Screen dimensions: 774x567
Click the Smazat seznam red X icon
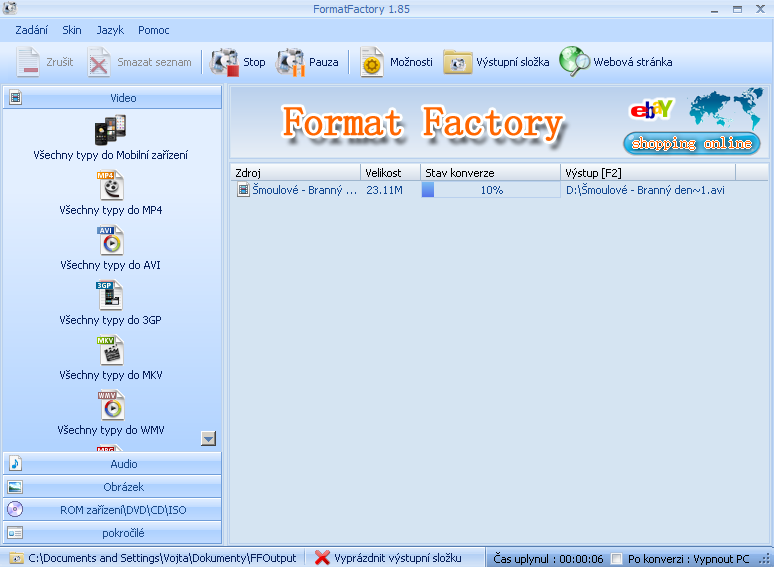click(x=98, y=62)
